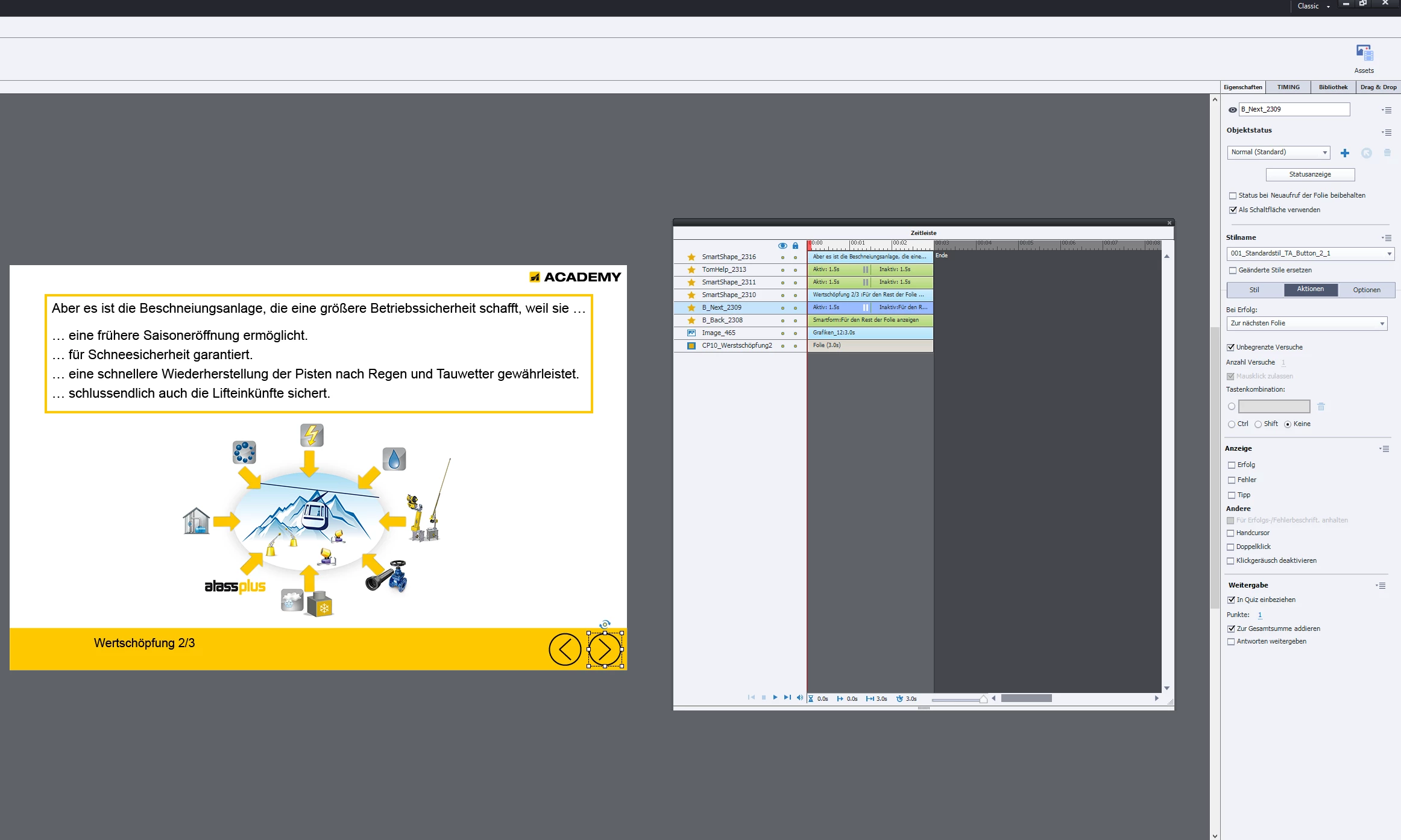Image resolution: width=1401 pixels, height=840 pixels.
Task: Select the Image_465 layer in timeline
Action: [719, 333]
